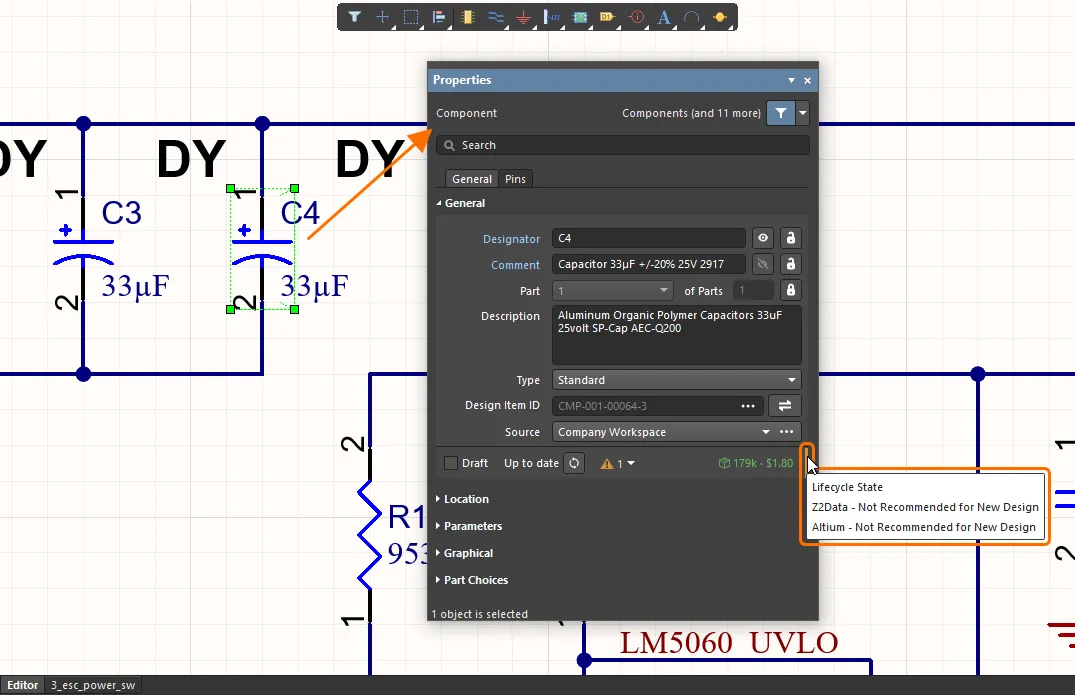Viewport: 1075px width, 695px height.
Task: Select the arc drawing tool
Action: [691, 17]
